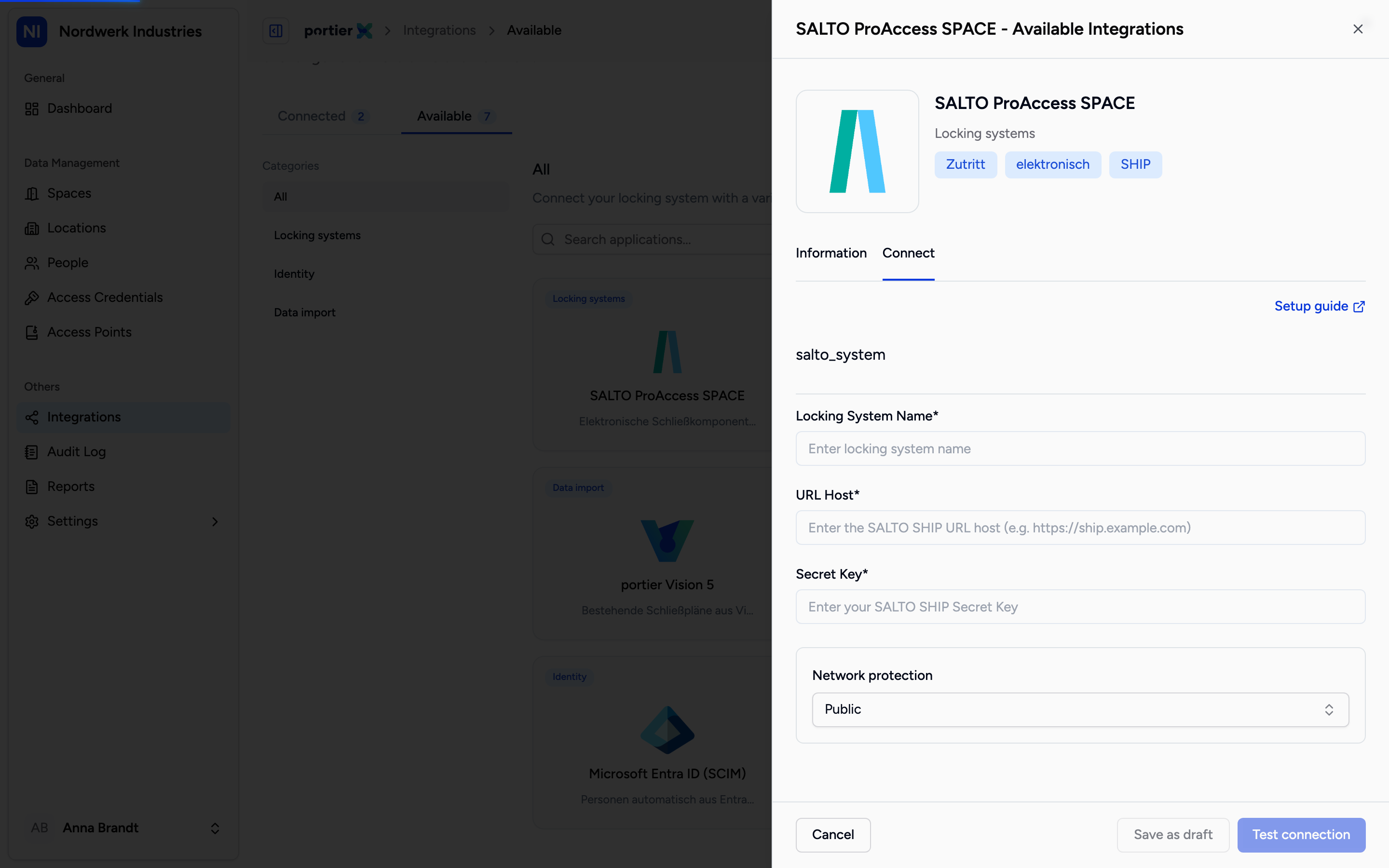Image resolution: width=1389 pixels, height=868 pixels.
Task: Click the Secret Key input field
Action: pyautogui.click(x=1080, y=607)
